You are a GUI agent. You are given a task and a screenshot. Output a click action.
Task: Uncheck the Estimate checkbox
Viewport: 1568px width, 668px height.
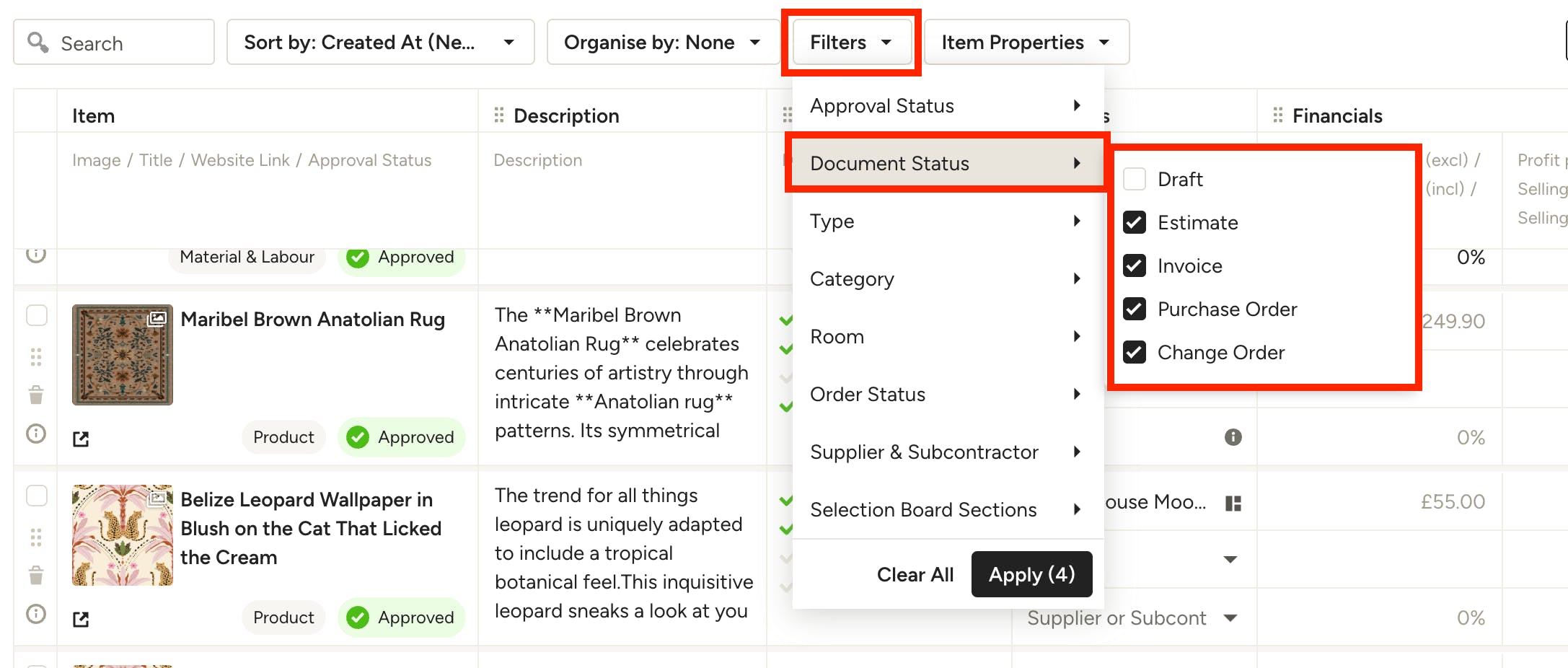click(1135, 222)
